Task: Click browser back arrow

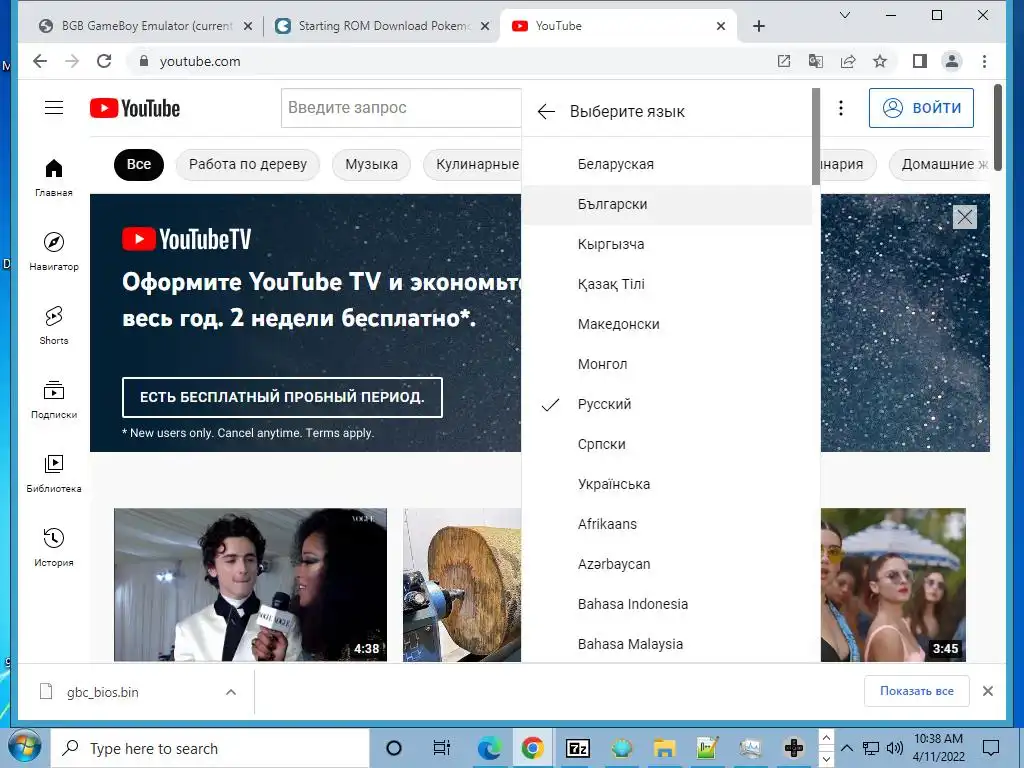Action: tap(40, 61)
